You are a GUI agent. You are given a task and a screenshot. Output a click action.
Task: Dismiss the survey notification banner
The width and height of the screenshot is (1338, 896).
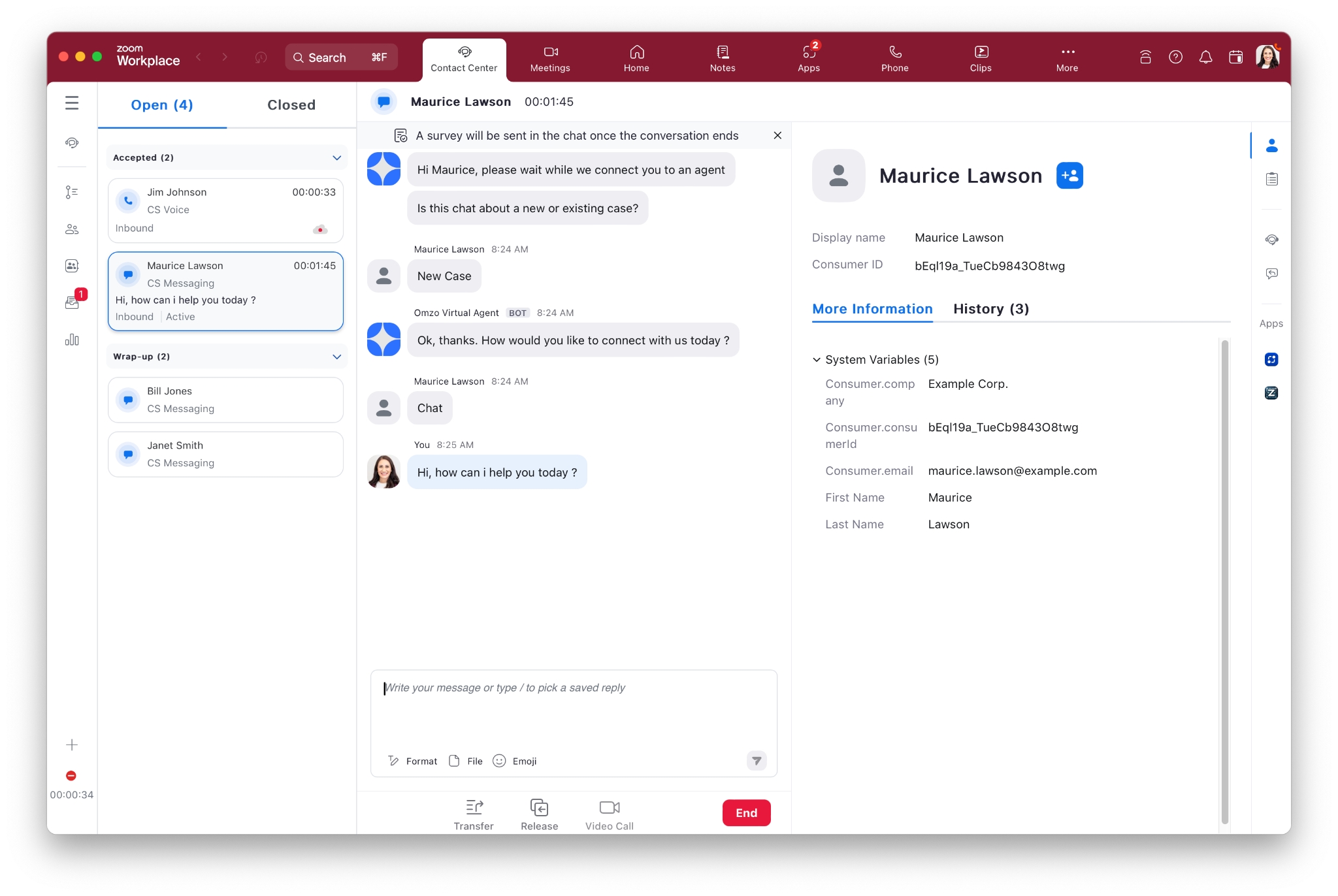[x=777, y=135]
